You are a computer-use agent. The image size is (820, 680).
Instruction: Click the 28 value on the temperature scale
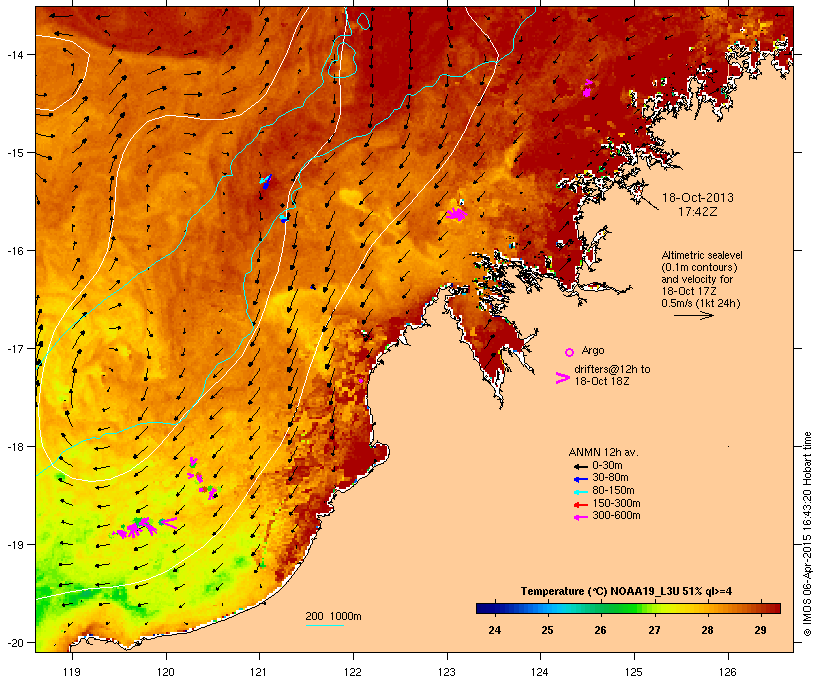pos(707,630)
